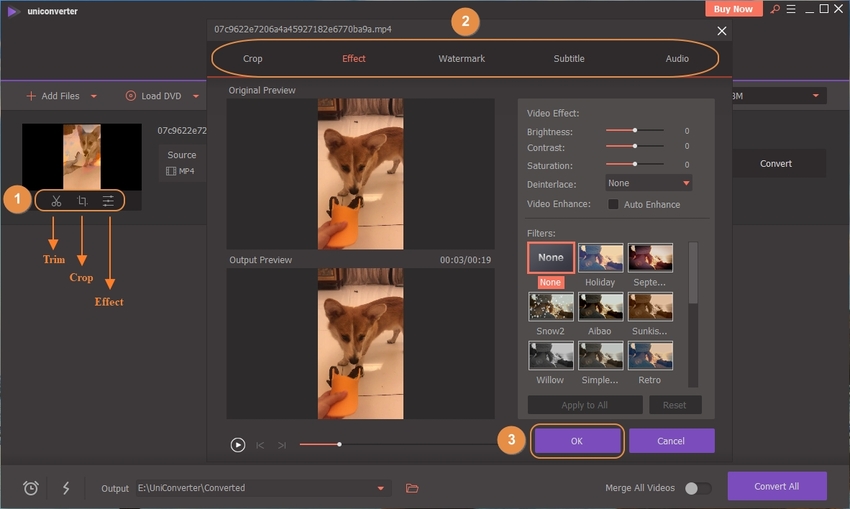Click the Trim scissors icon

coord(56,201)
